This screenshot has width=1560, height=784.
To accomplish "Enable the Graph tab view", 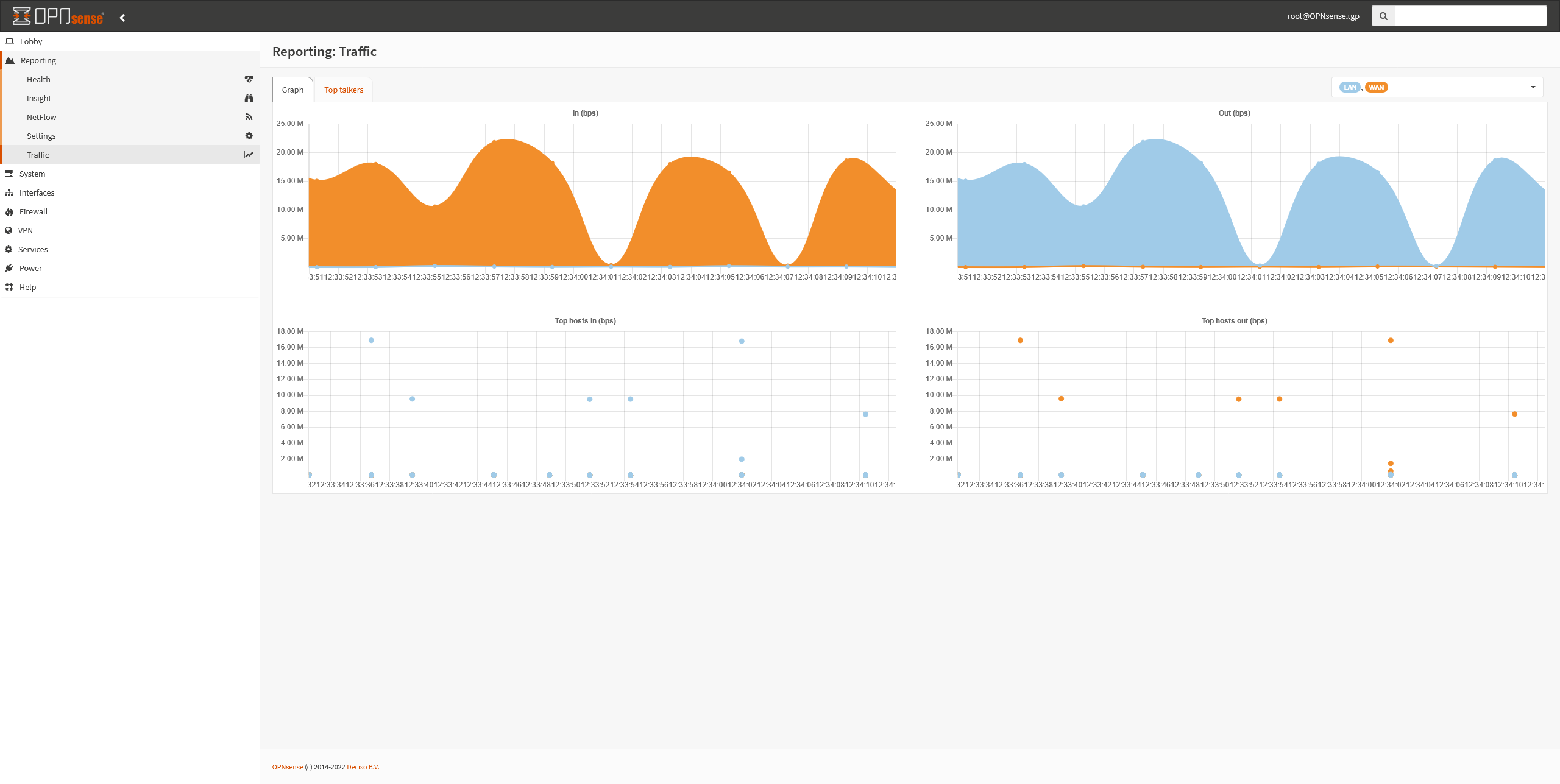I will pyautogui.click(x=293, y=89).
